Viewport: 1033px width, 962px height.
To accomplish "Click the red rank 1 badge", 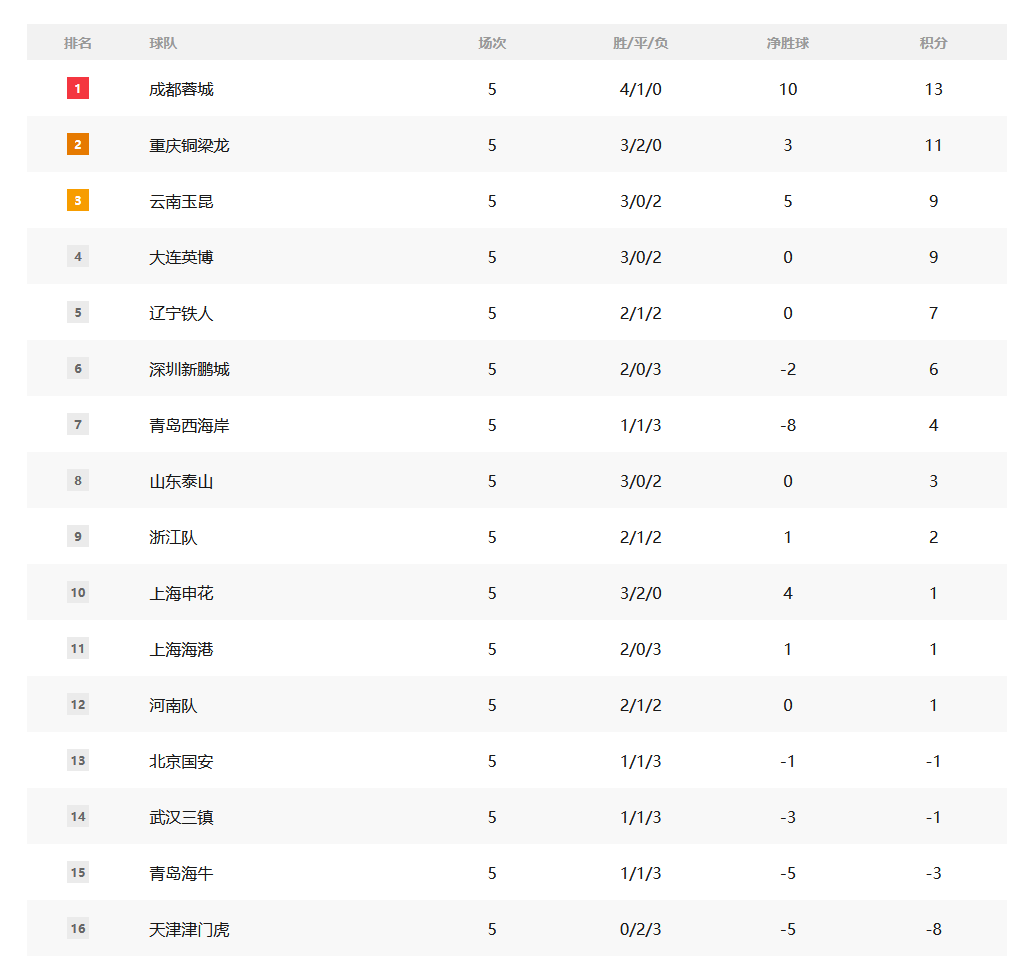I will coord(78,89).
